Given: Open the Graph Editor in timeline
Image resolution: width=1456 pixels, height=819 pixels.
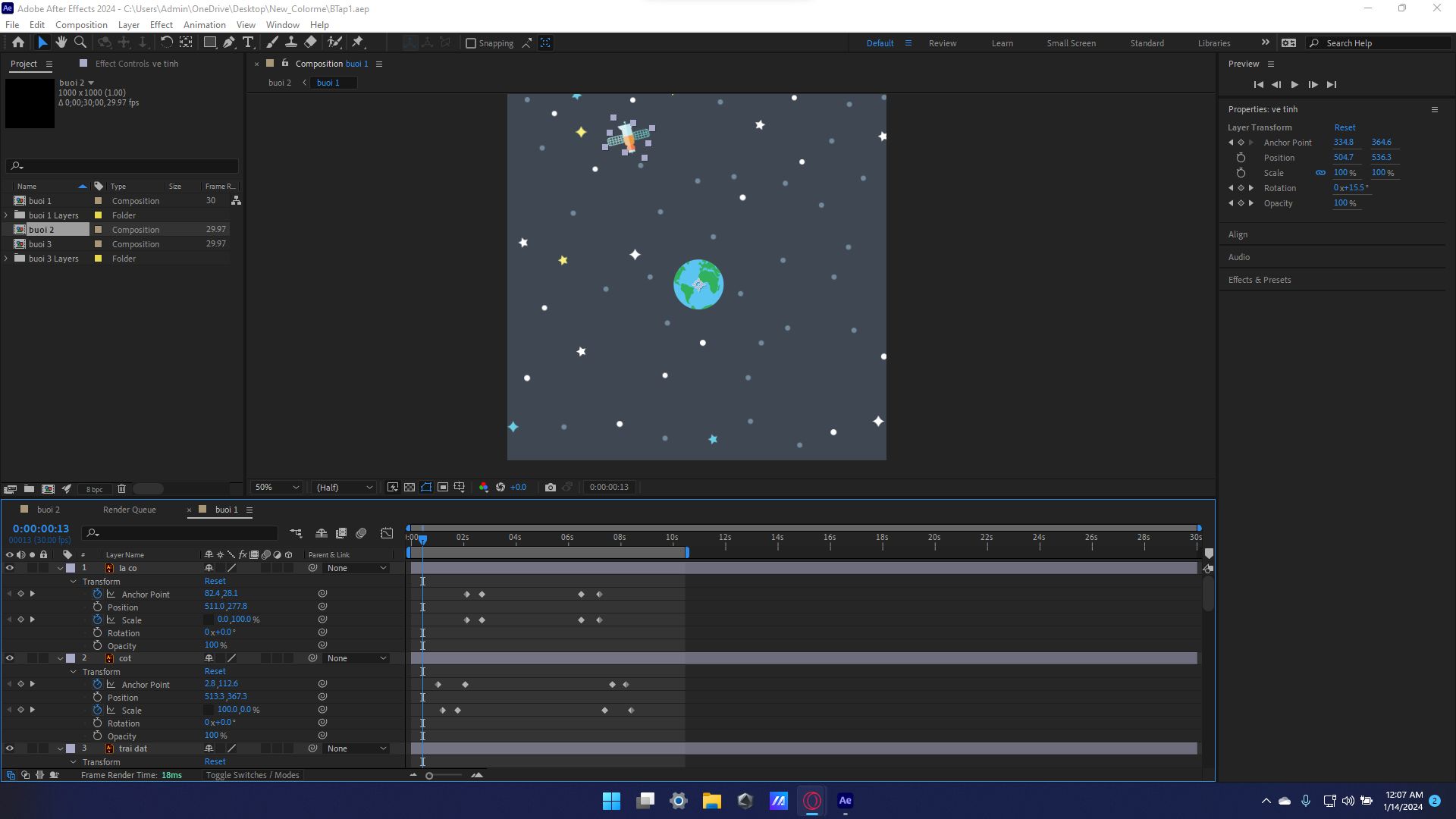Looking at the screenshot, I should point(387,533).
